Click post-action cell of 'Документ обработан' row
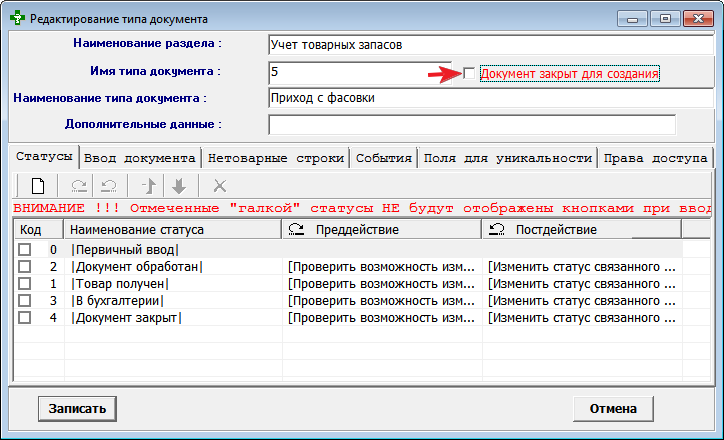 582,267
